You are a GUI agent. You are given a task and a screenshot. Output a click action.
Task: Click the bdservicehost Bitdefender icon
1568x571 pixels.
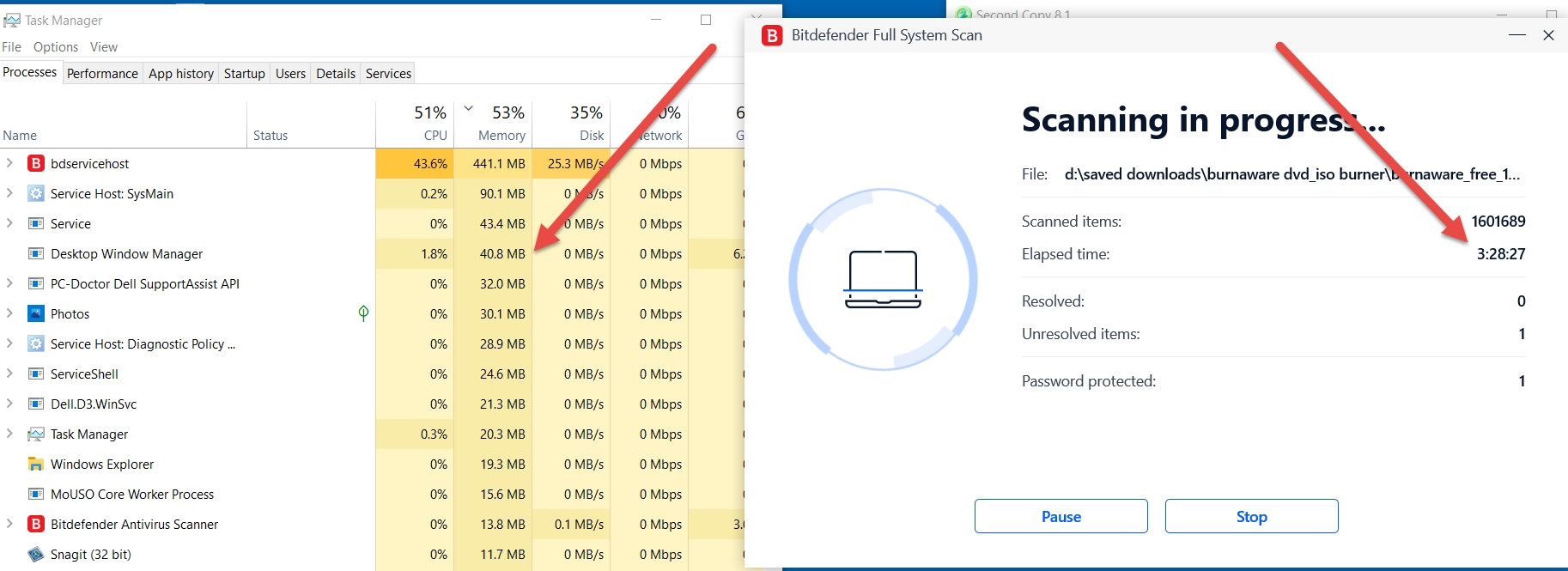[36, 163]
